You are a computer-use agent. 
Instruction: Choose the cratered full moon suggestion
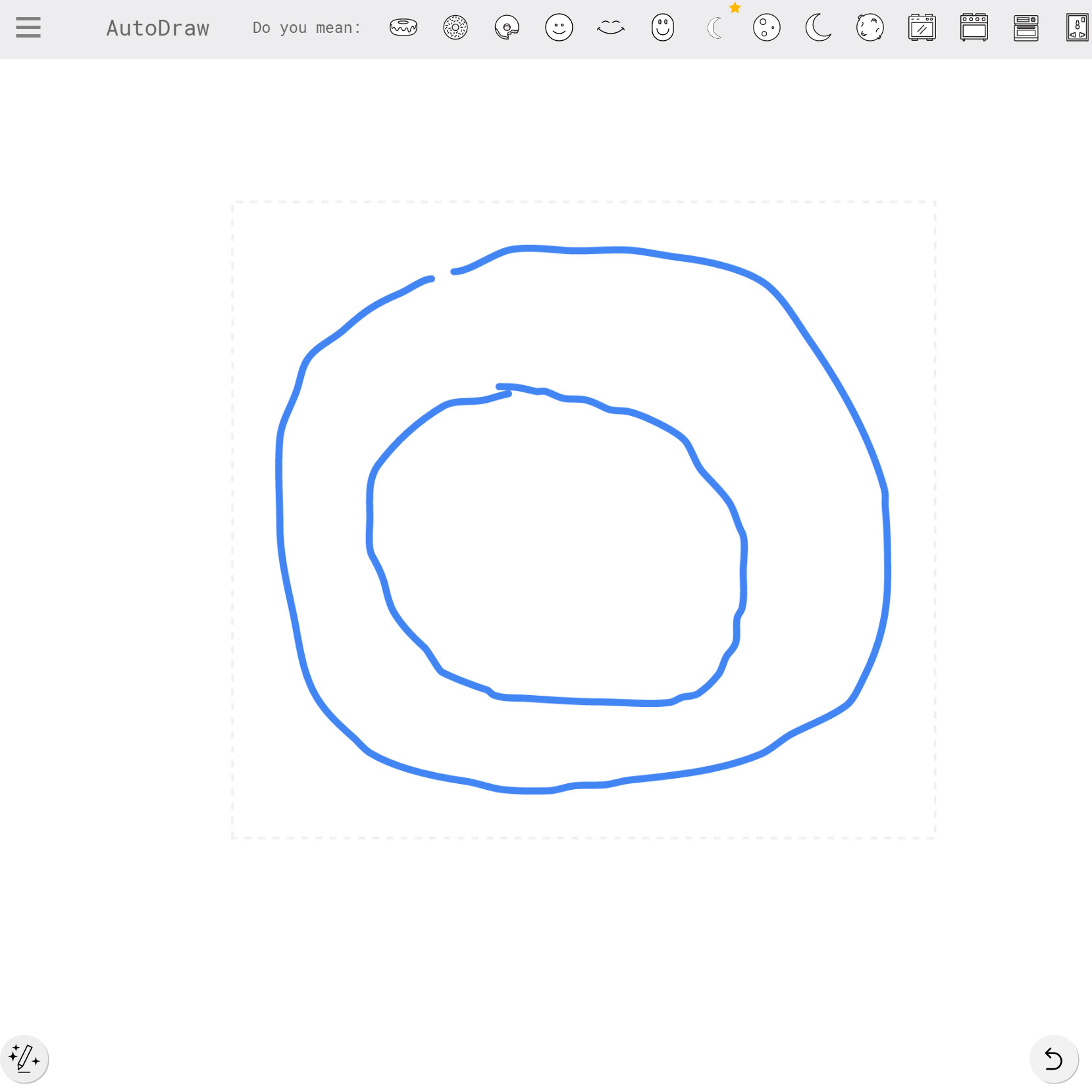click(x=767, y=28)
